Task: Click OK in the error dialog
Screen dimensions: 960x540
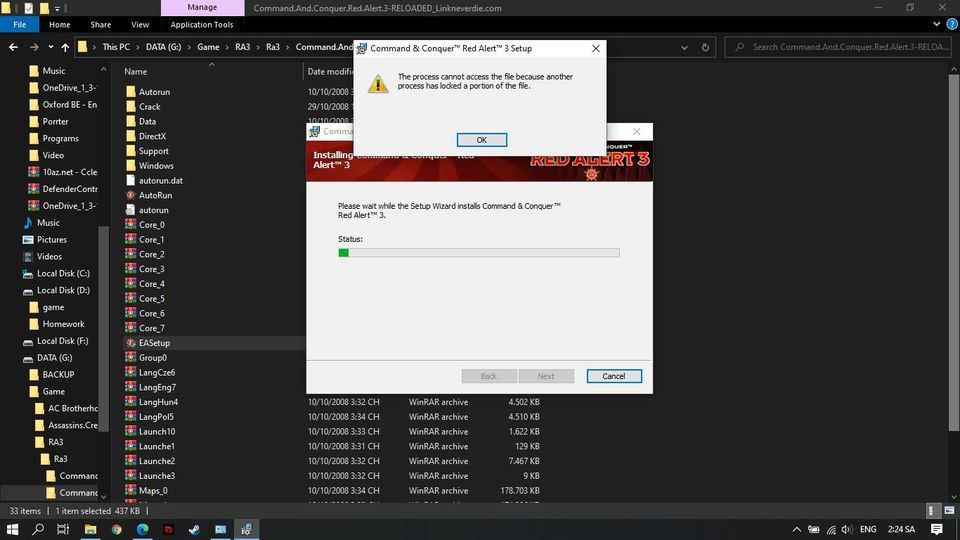Action: (481, 140)
